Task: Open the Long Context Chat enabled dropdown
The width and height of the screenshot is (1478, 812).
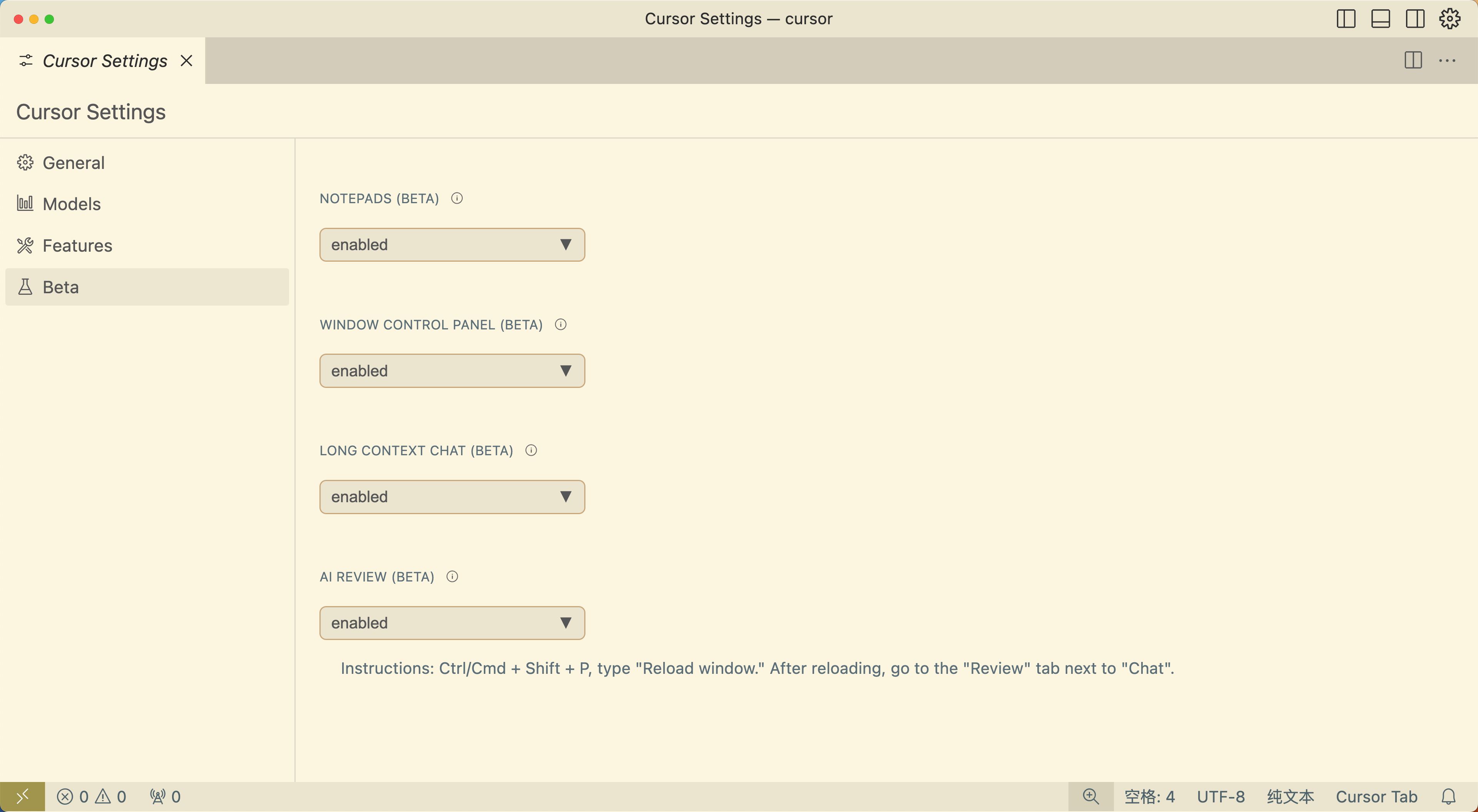Action: coord(452,497)
